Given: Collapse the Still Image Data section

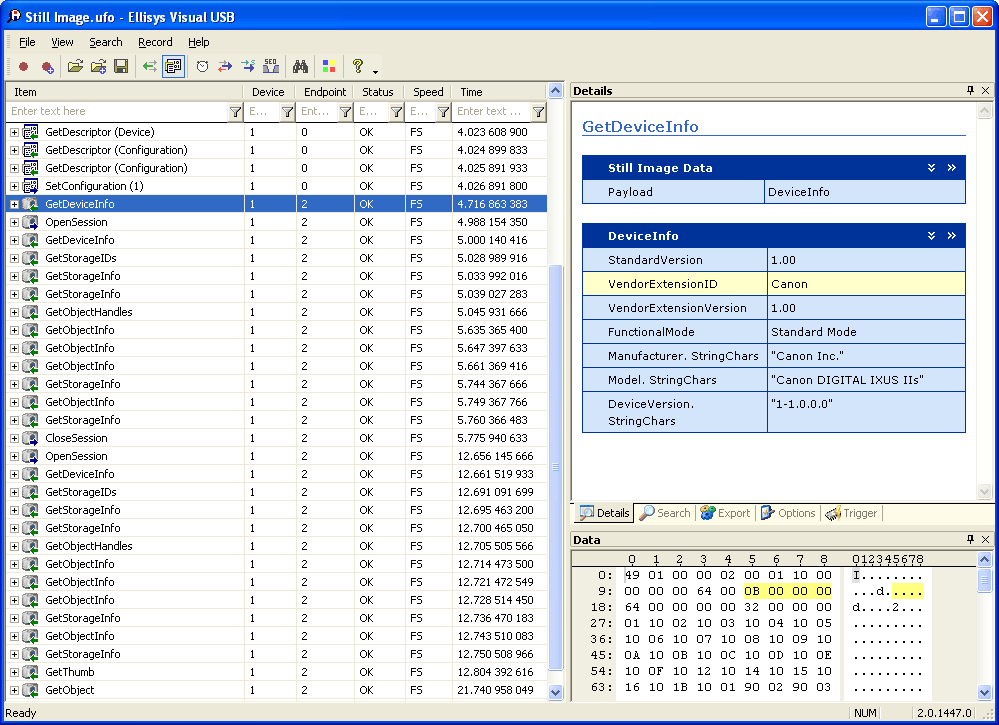Looking at the screenshot, I should [931, 168].
